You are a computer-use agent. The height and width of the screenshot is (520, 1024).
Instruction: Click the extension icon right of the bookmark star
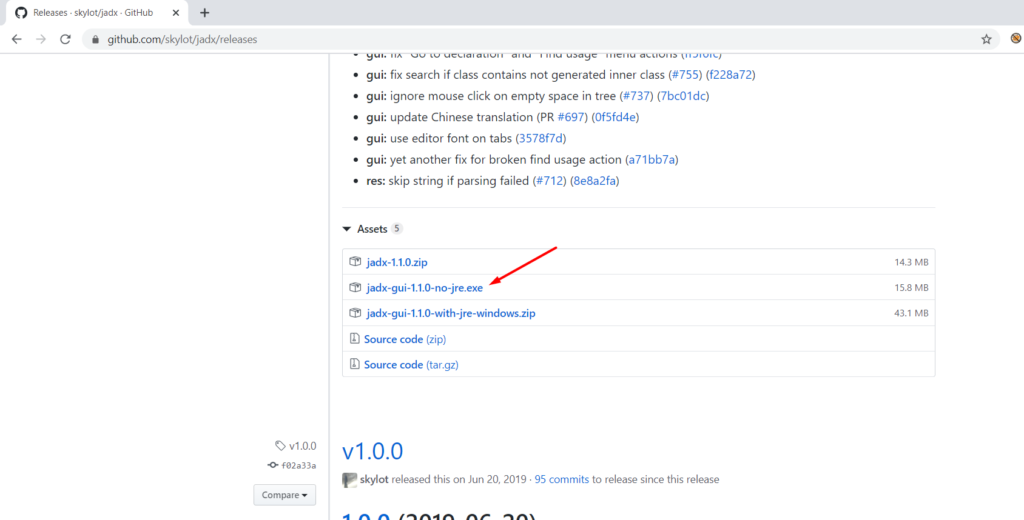click(x=1016, y=39)
